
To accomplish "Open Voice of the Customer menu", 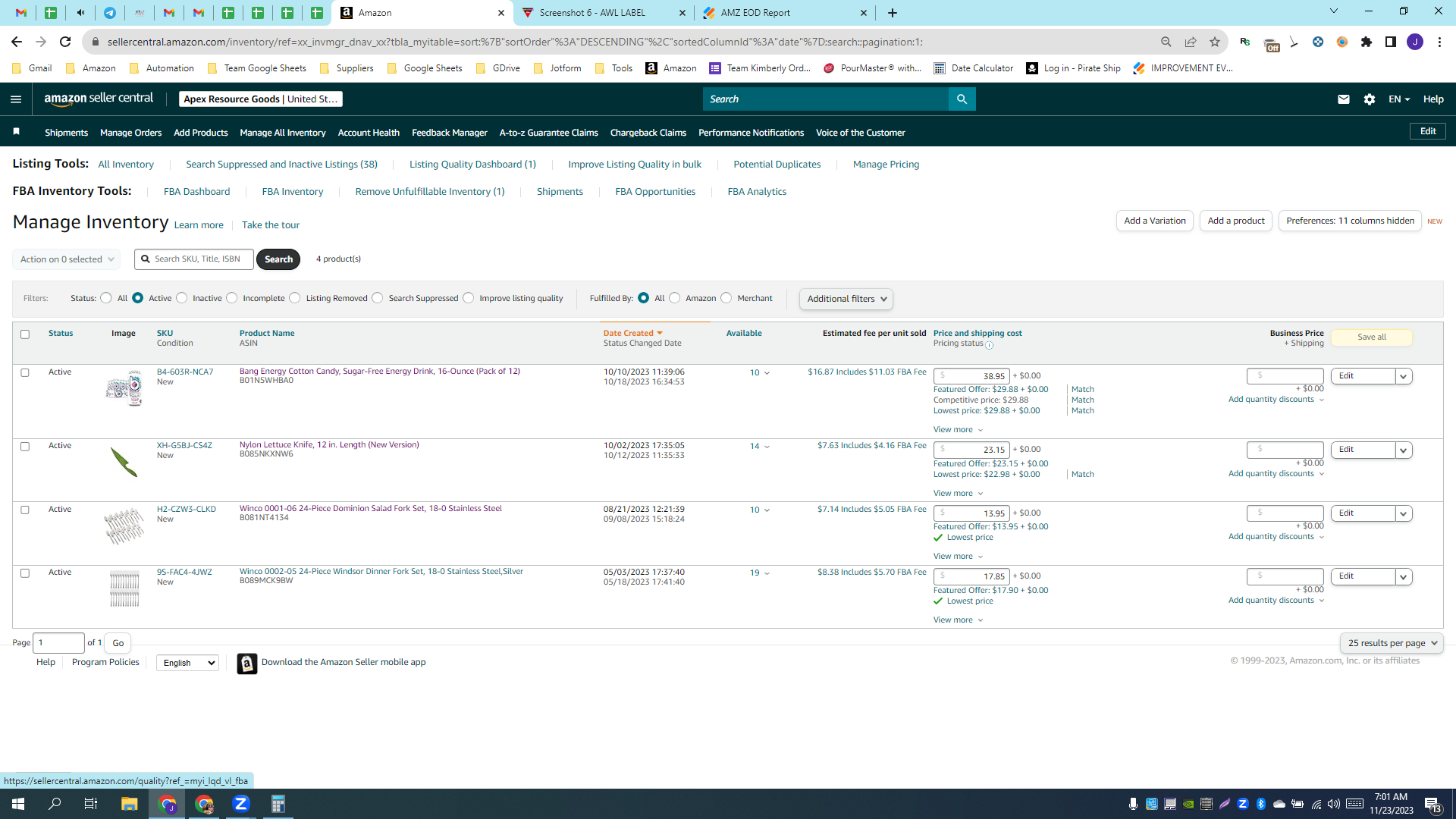I will coord(861,133).
